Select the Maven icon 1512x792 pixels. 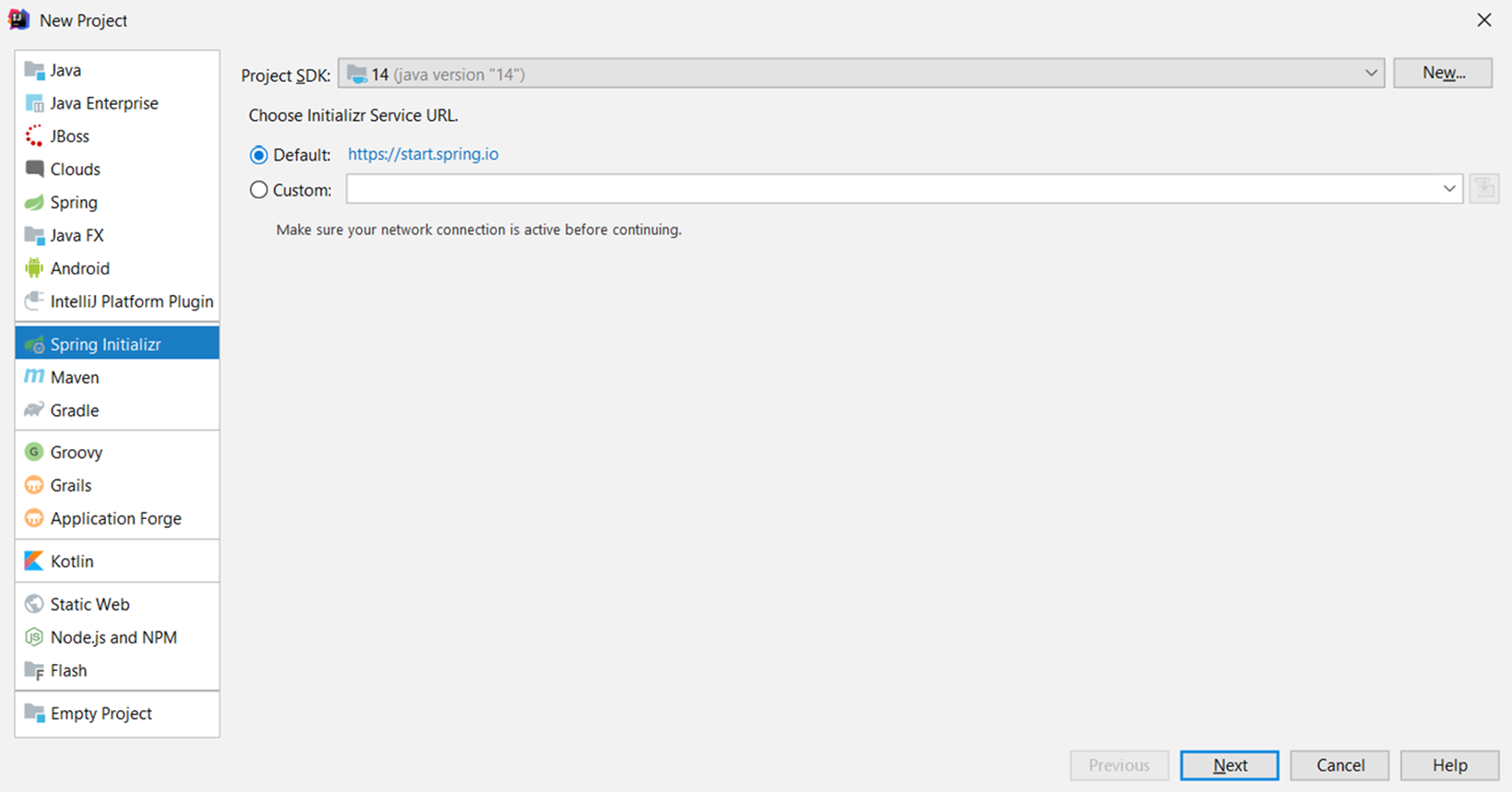[x=34, y=377]
